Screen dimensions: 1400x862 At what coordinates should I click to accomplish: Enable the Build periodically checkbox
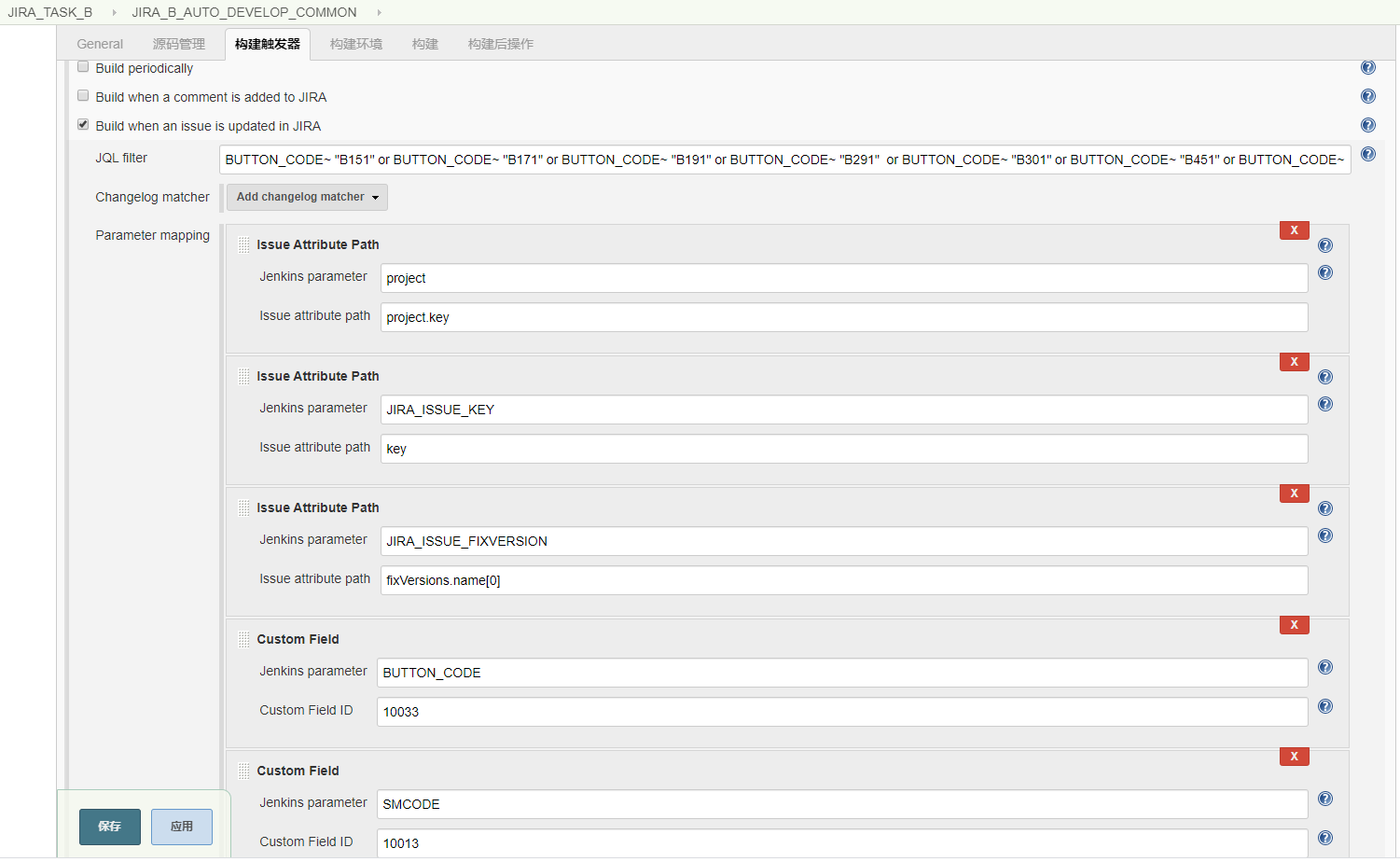(x=83, y=67)
